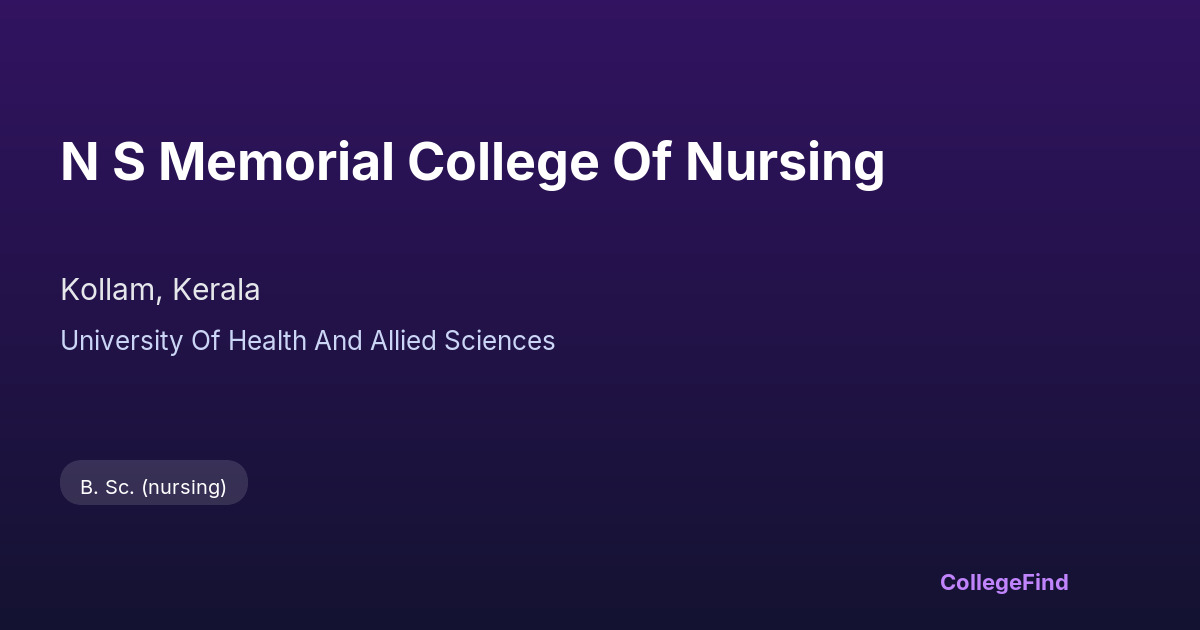Image resolution: width=1200 pixels, height=630 pixels.
Task: Select the Kollam, Kerala location text
Action: (x=160, y=290)
